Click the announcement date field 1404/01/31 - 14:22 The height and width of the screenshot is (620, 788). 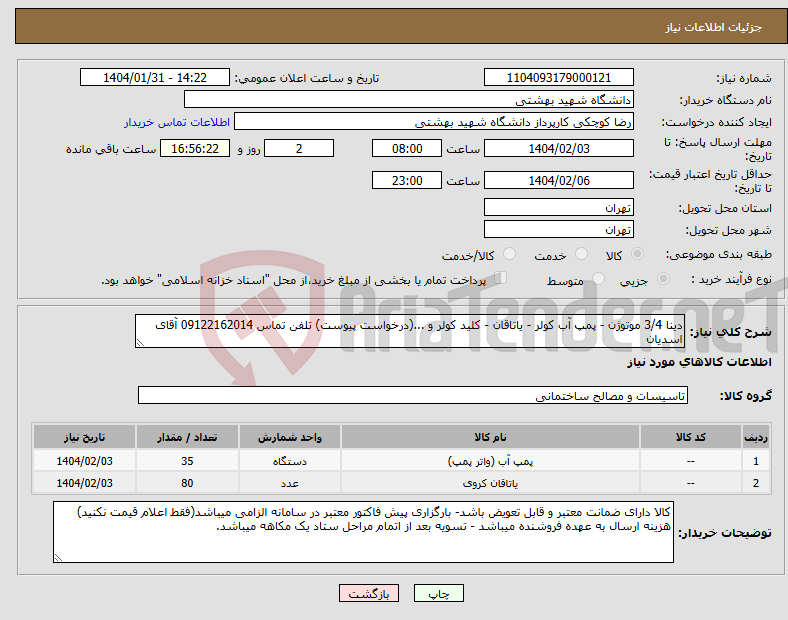(155, 77)
